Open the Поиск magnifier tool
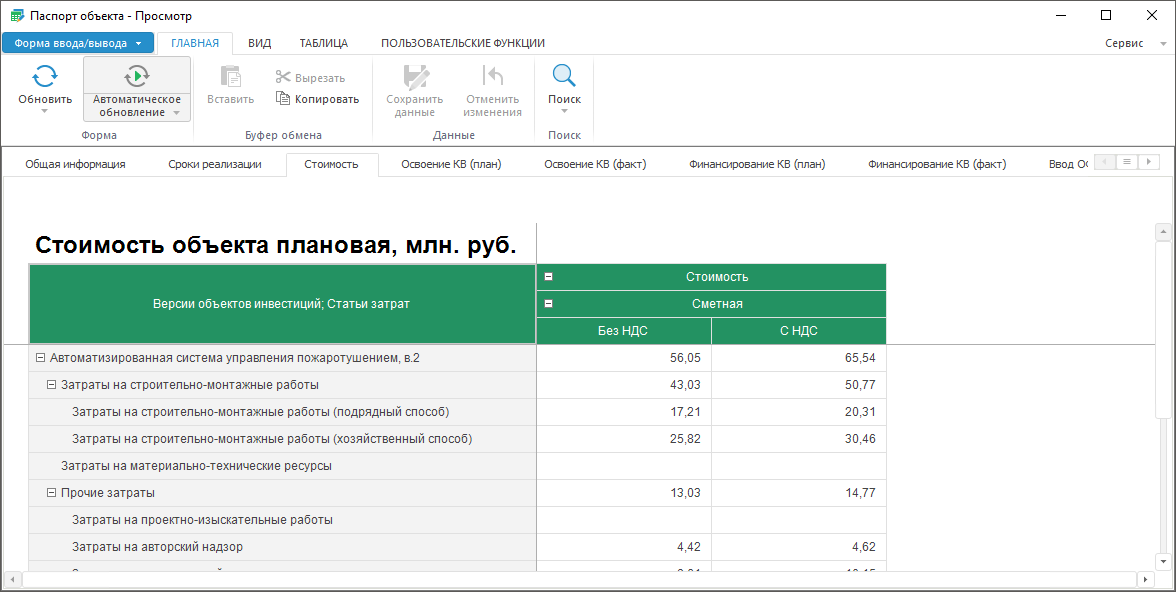This screenshot has width=1176, height=592. pos(564,76)
